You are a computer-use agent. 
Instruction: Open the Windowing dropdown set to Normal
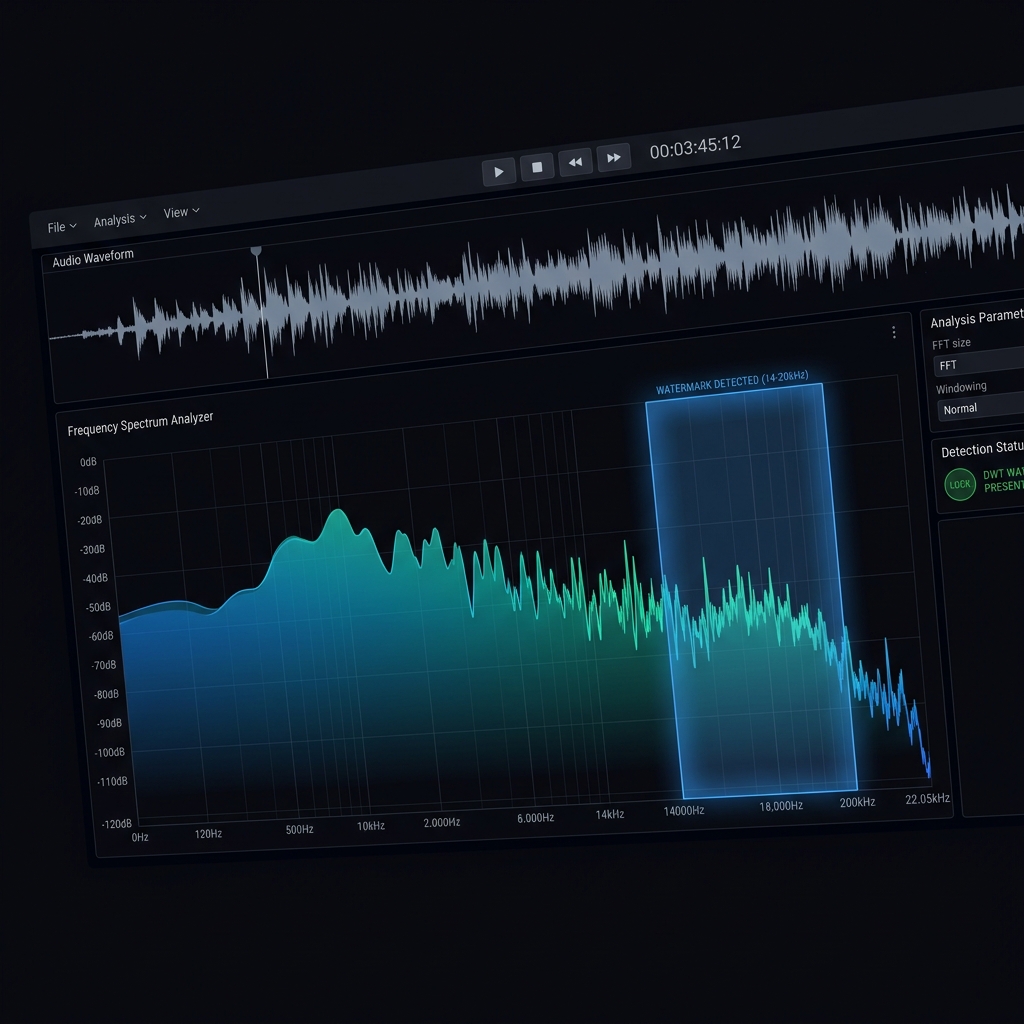(x=982, y=406)
